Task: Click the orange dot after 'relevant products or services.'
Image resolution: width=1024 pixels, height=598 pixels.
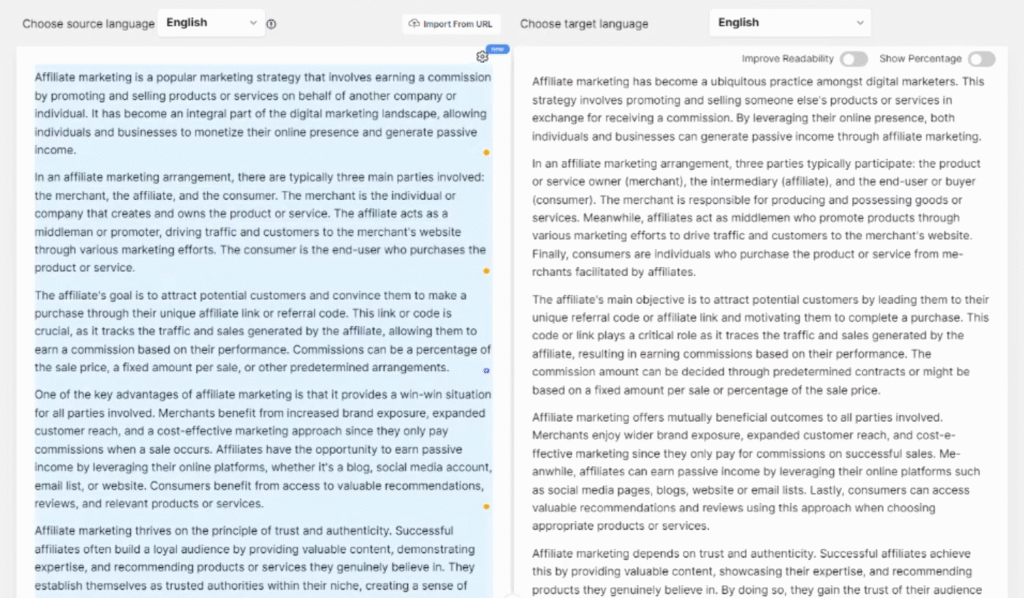Action: pos(486,507)
